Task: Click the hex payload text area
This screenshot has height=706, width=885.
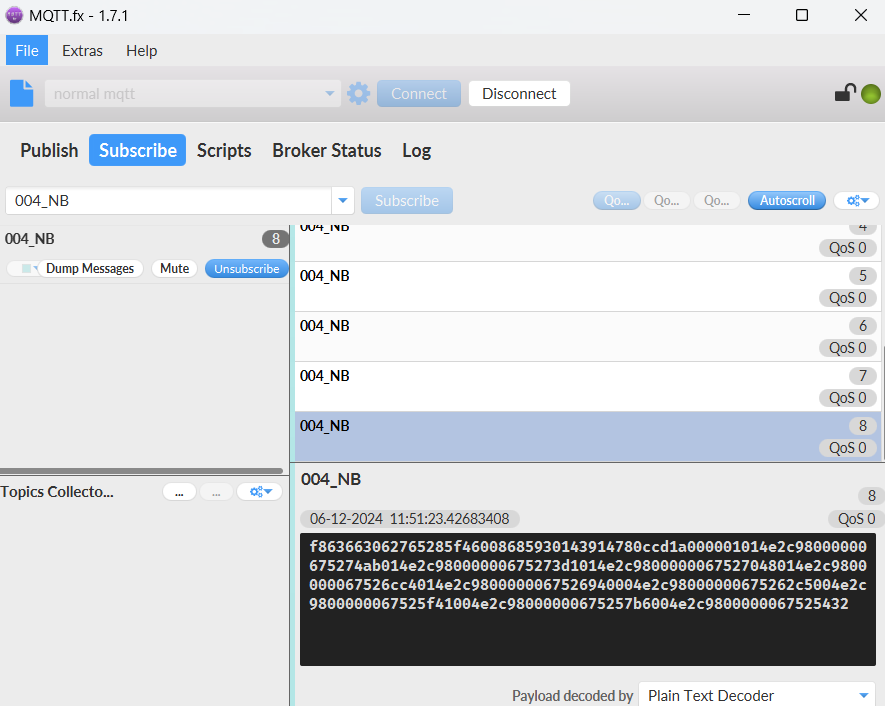Action: pyautogui.click(x=588, y=599)
